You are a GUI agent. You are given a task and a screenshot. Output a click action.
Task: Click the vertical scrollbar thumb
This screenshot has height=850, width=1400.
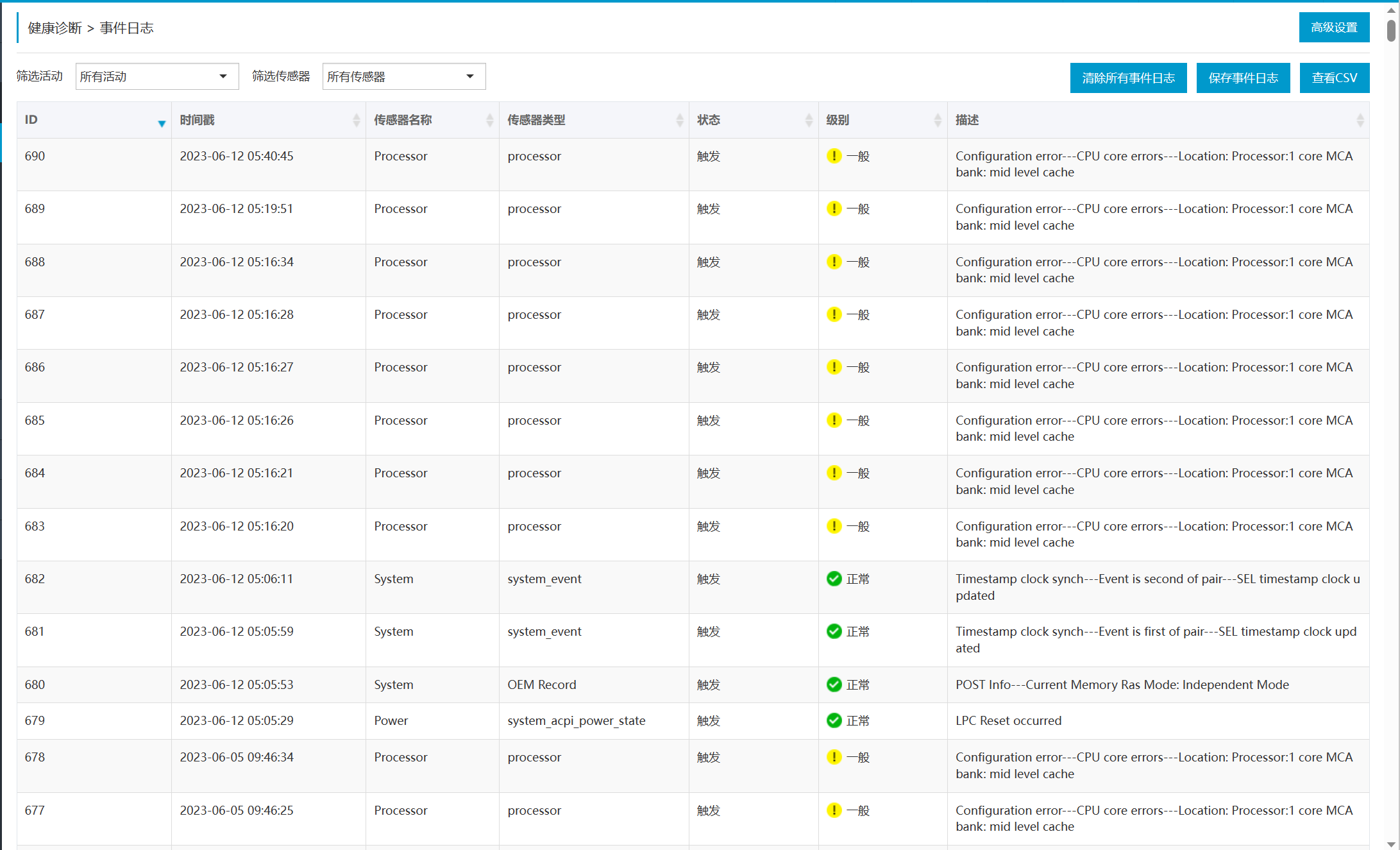(x=1391, y=30)
